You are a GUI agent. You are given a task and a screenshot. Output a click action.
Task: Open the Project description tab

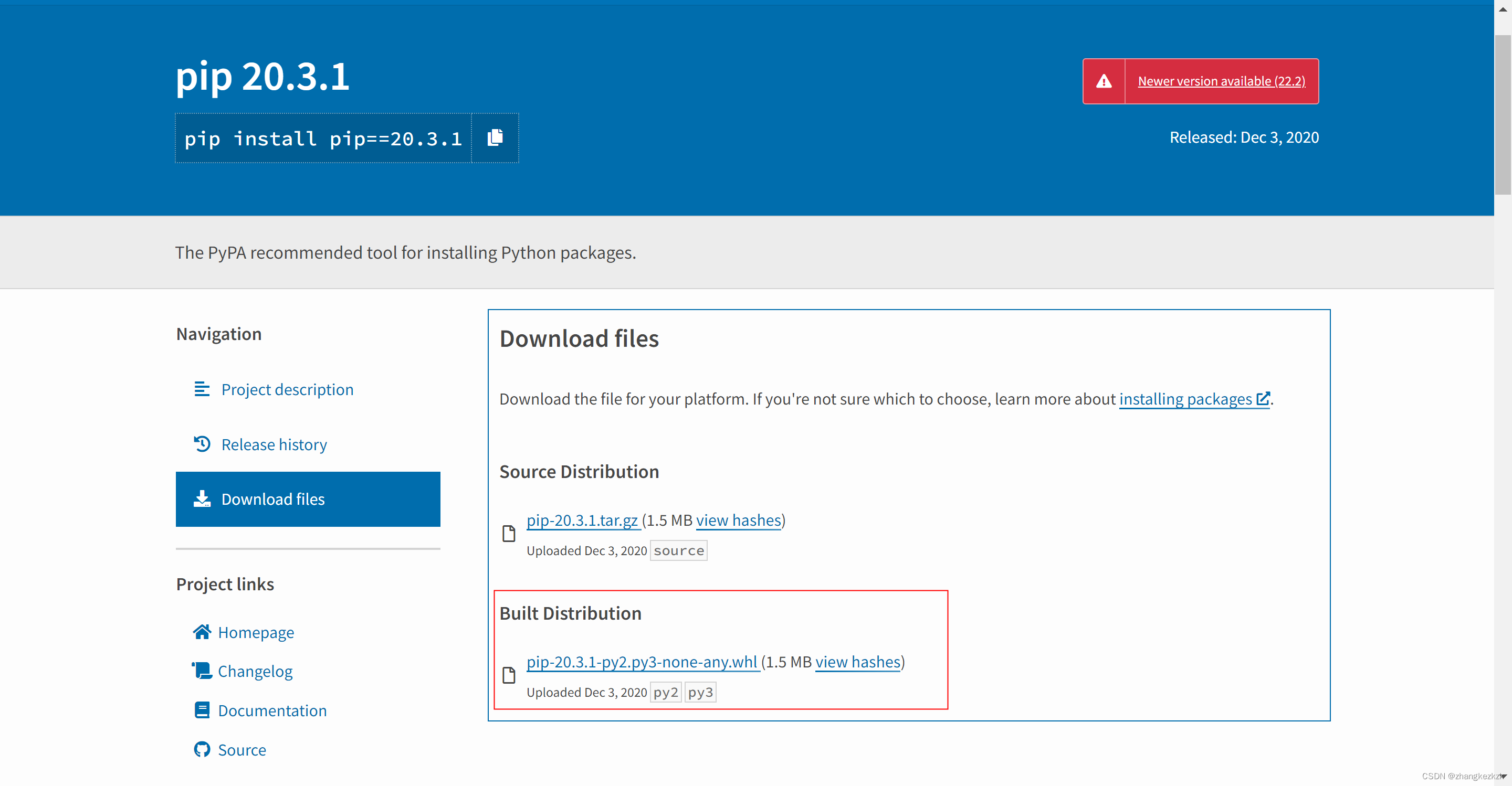tap(287, 389)
